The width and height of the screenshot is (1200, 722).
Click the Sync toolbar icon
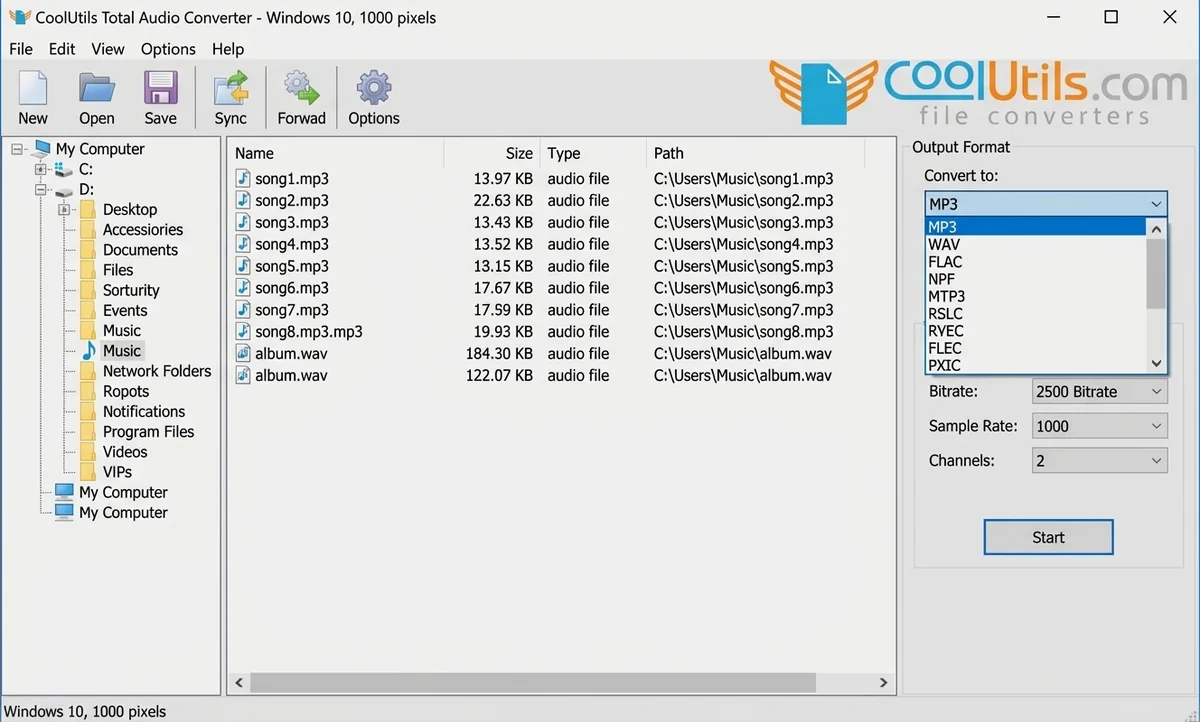[230, 96]
